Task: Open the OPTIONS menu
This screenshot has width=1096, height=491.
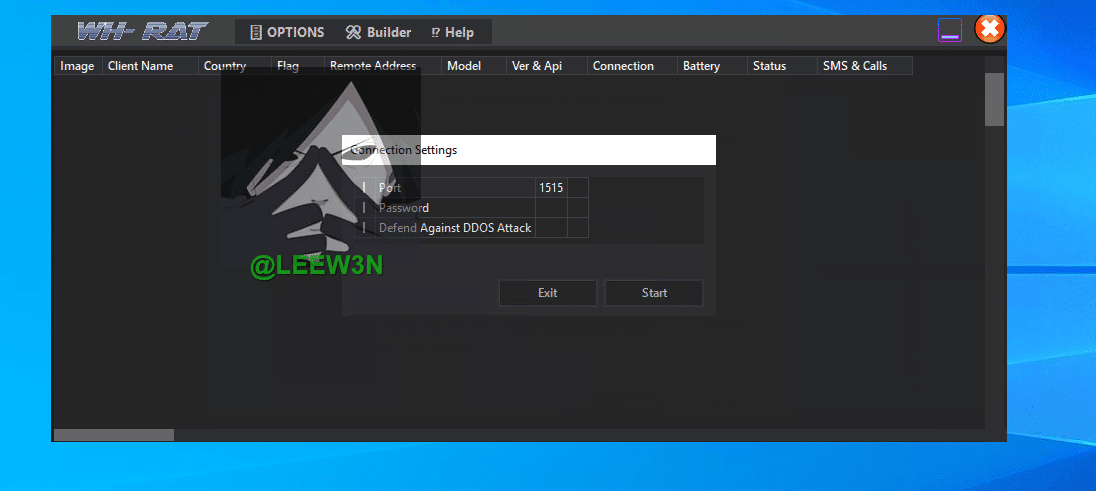Action: 287,32
